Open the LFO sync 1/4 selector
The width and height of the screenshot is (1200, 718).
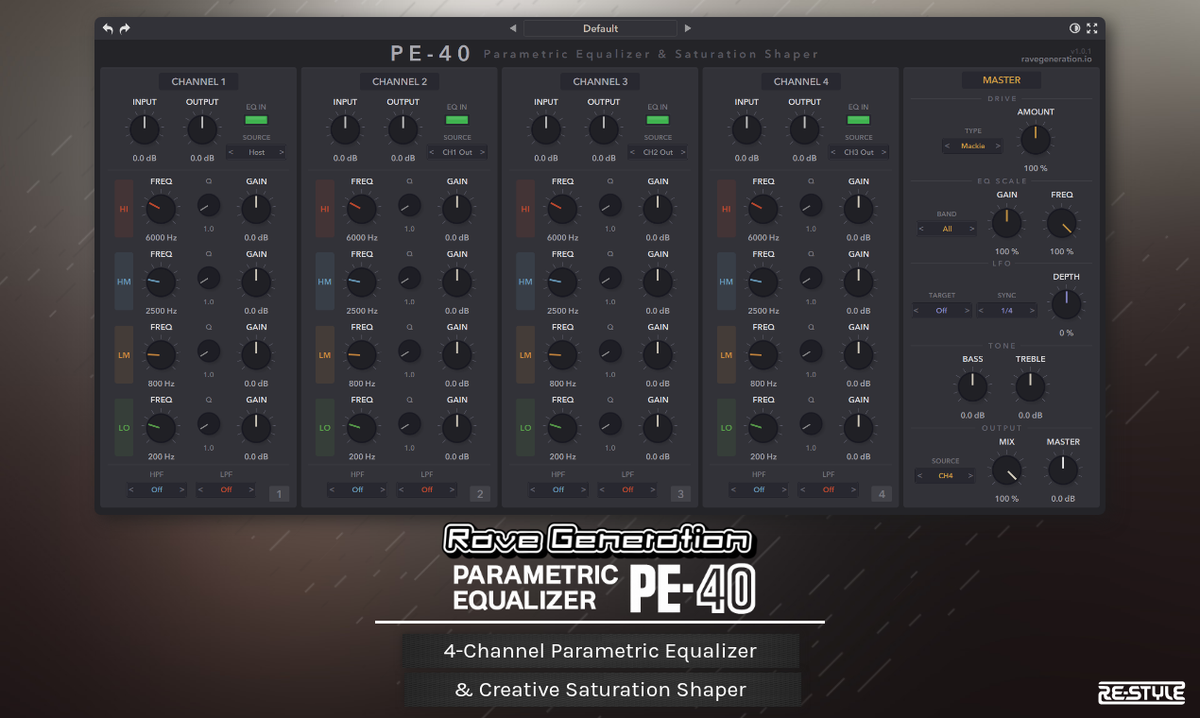click(1006, 311)
